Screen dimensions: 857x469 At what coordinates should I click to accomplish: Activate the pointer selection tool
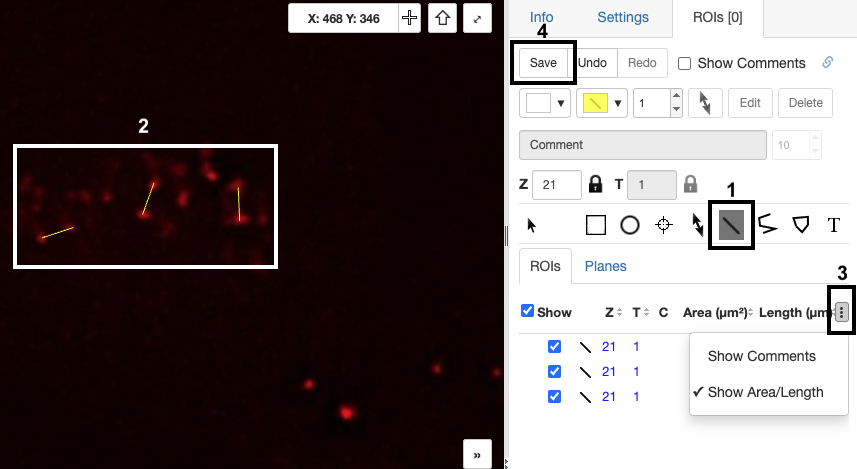(x=531, y=225)
